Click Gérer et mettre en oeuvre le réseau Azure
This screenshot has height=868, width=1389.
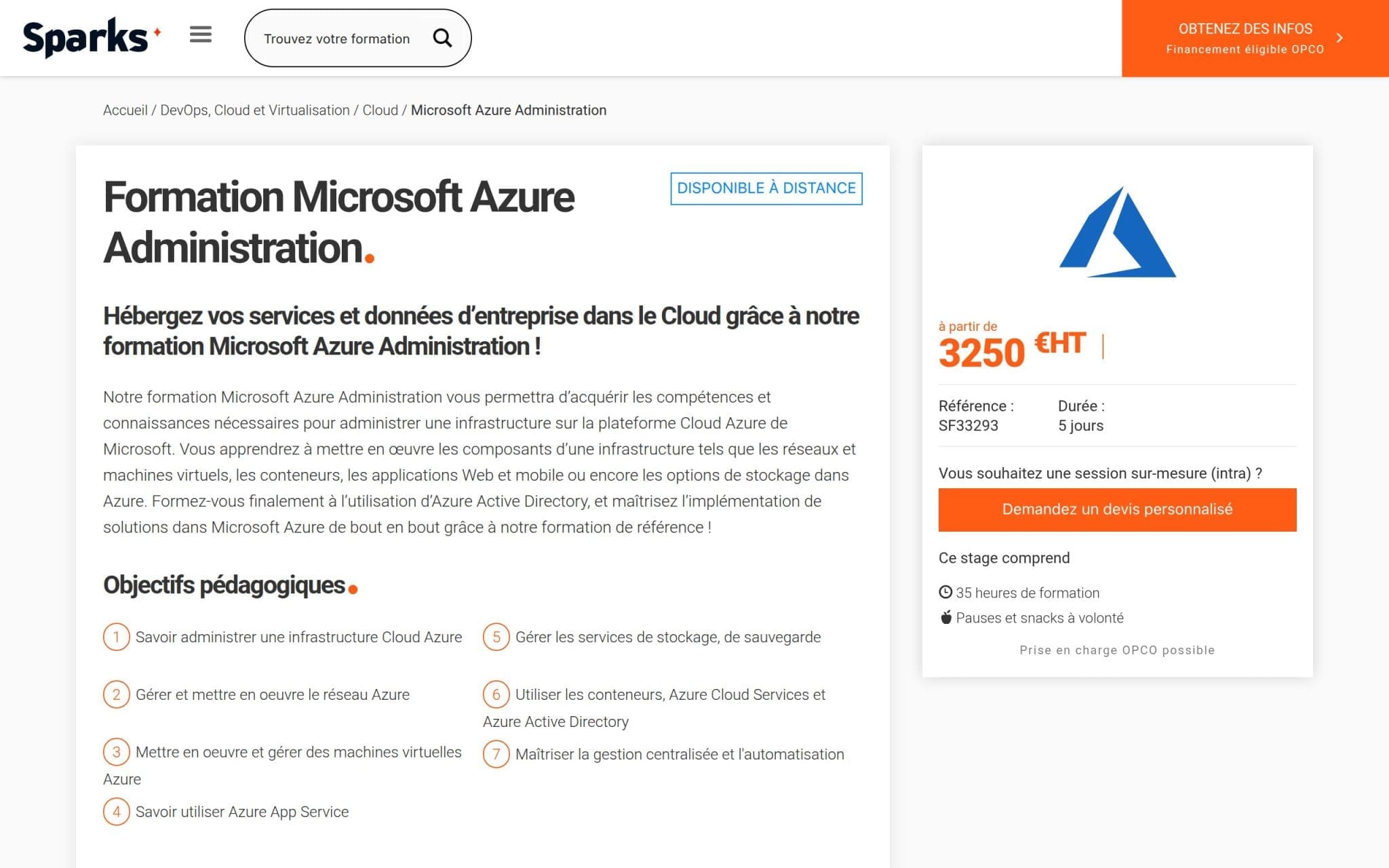point(273,695)
